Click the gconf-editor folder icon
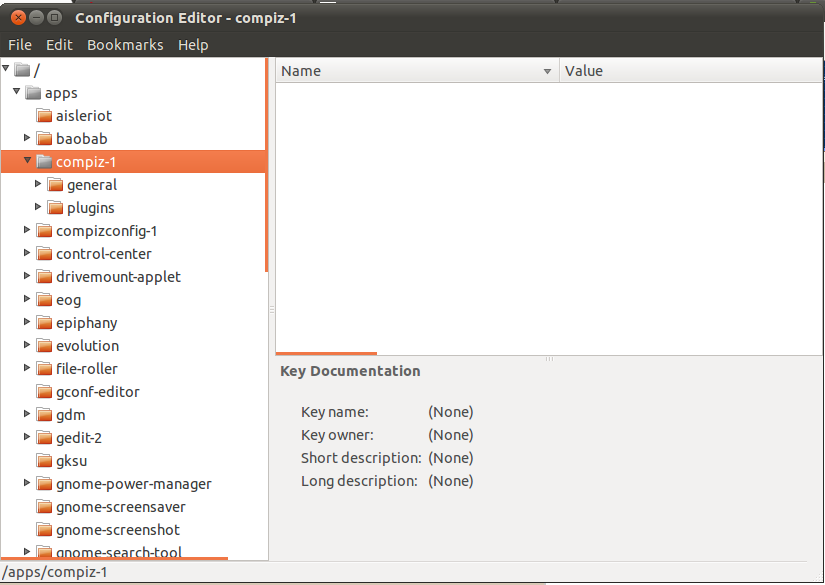Screen dimensions: 825x585 coord(44,391)
